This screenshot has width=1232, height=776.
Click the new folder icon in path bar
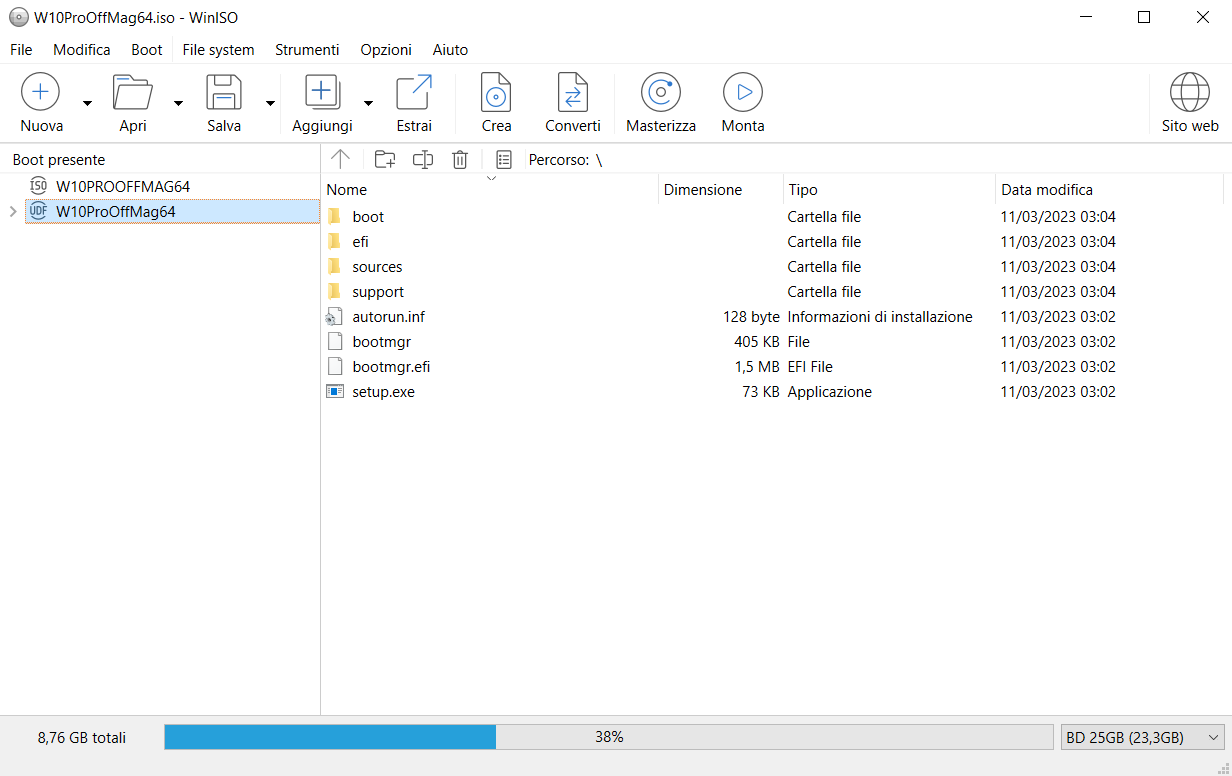[x=385, y=159]
